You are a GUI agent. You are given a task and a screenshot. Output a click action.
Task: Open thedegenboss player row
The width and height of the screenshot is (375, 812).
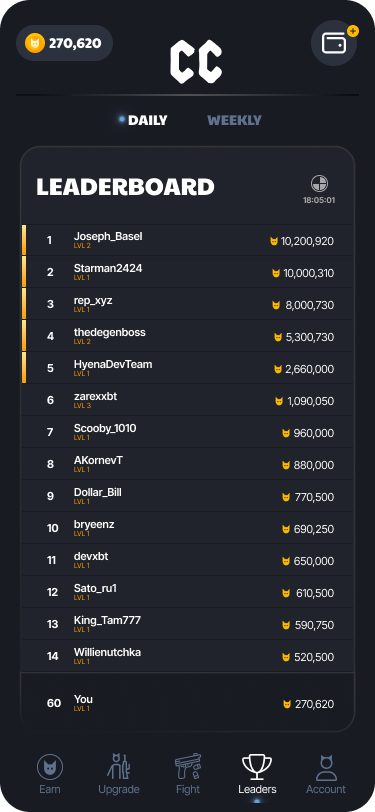(188, 337)
